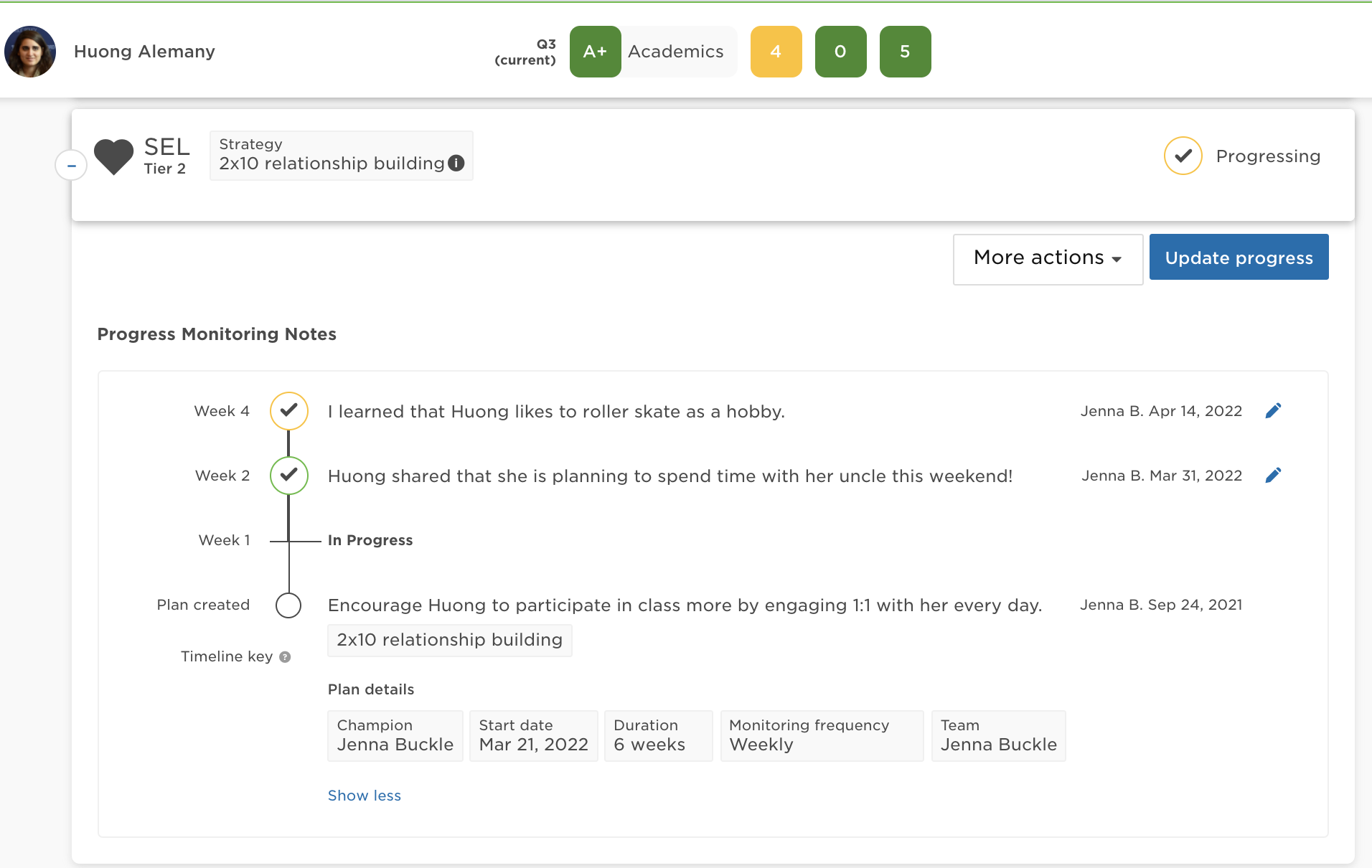Select the Week 4 timeline checkmark

[x=288, y=411]
